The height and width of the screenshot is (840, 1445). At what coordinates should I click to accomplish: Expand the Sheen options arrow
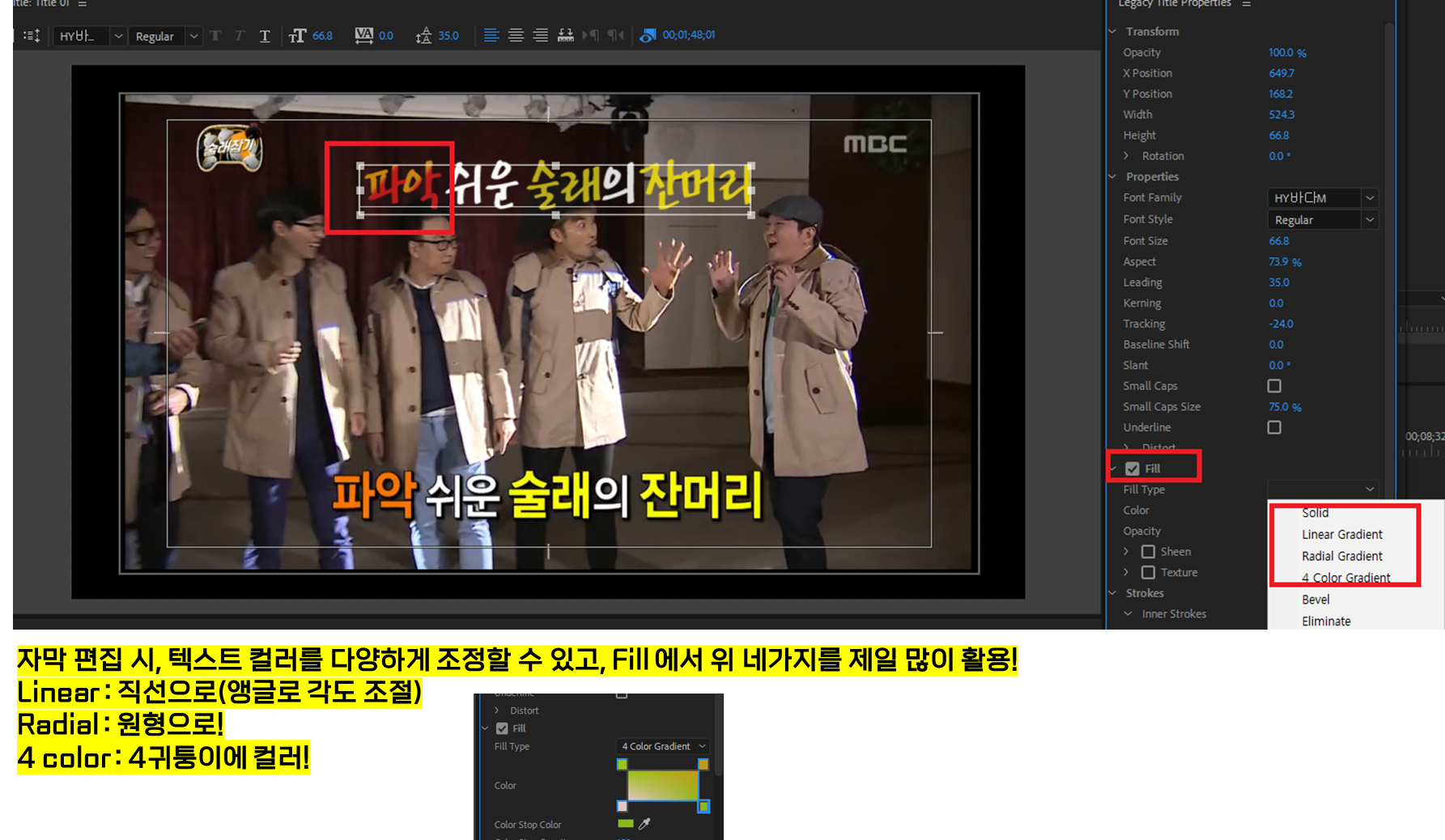pos(1126,552)
